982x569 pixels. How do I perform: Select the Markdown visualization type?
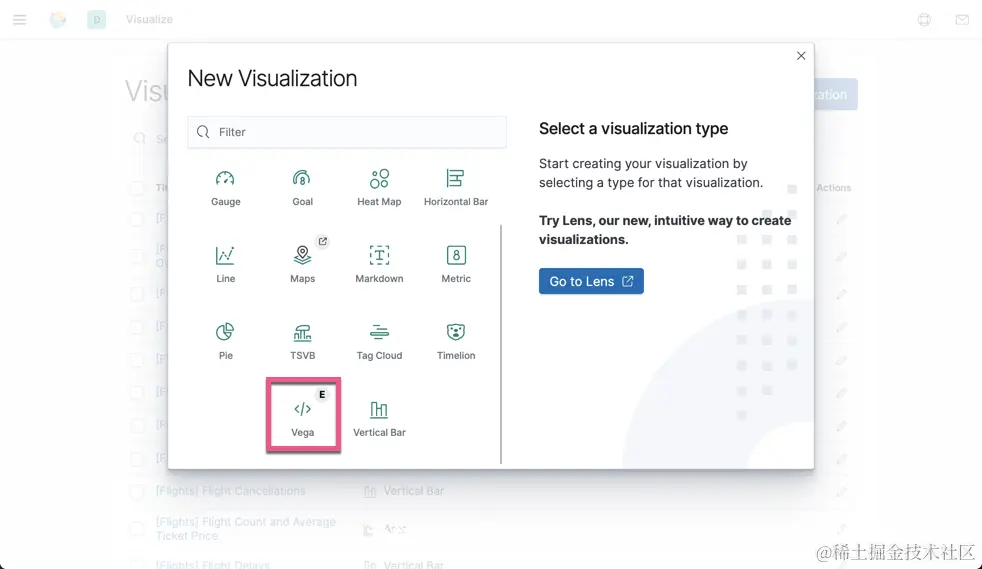click(379, 265)
